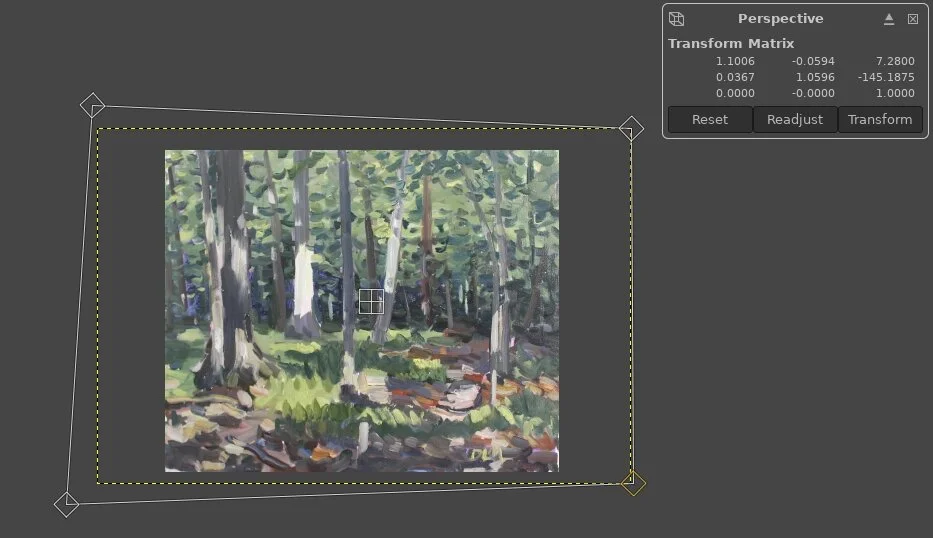Screen dimensions: 933x538
Task: Select the top-left perspective handle
Action: (92, 105)
